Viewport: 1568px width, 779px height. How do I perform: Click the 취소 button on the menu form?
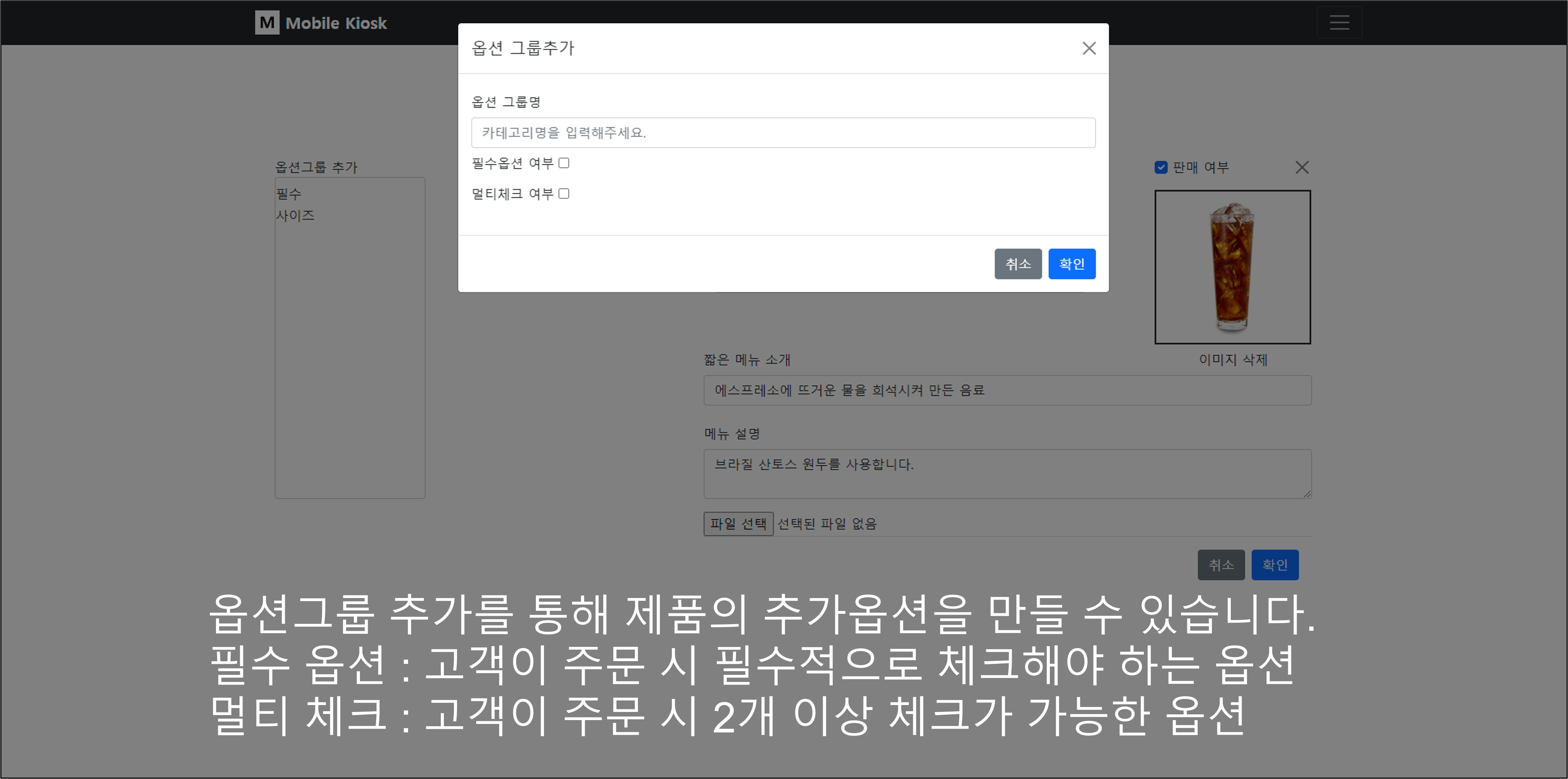pyautogui.click(x=1221, y=565)
